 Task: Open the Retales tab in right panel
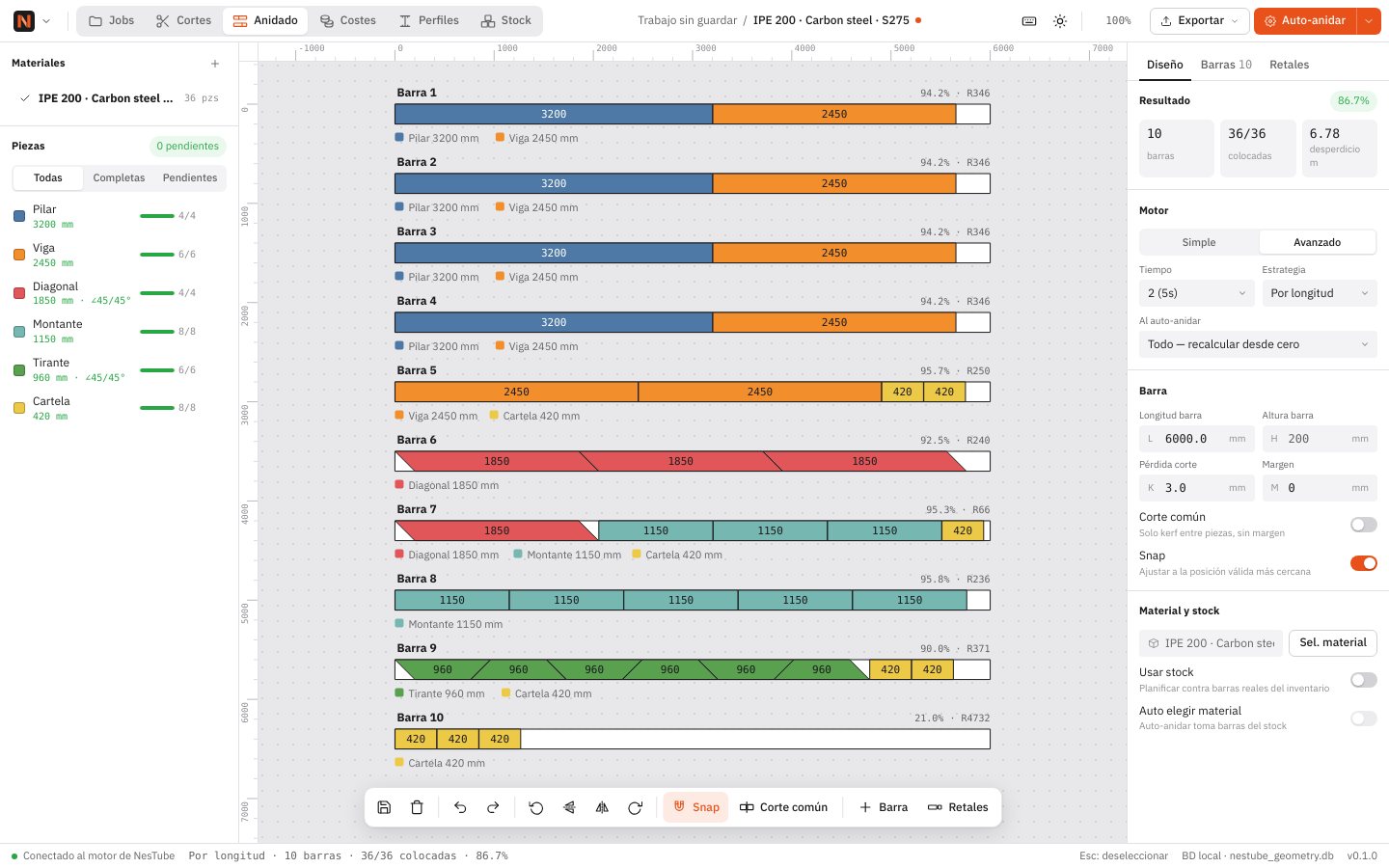pyautogui.click(x=1289, y=65)
